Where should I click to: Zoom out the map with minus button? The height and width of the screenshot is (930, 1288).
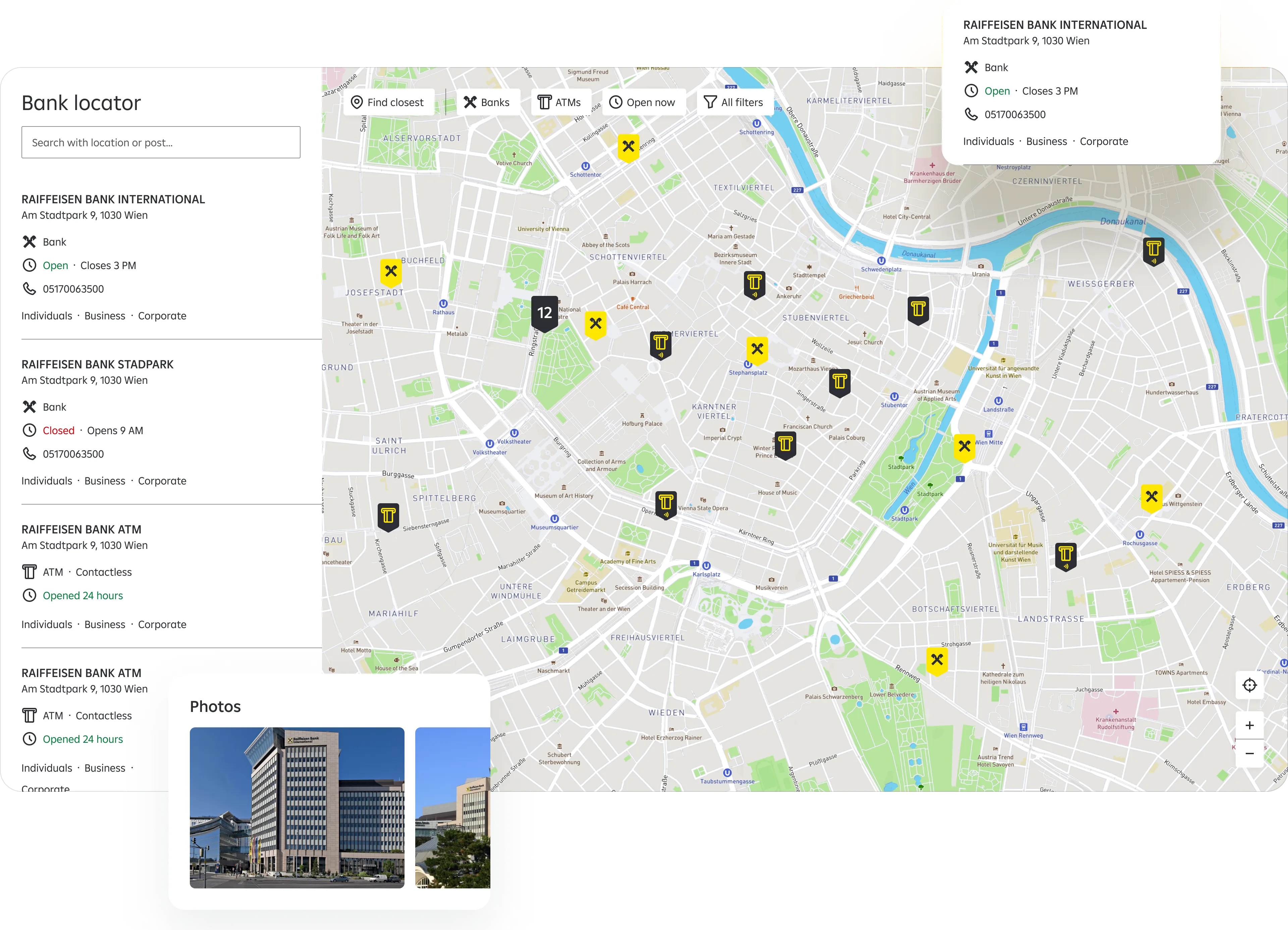pyautogui.click(x=1249, y=753)
